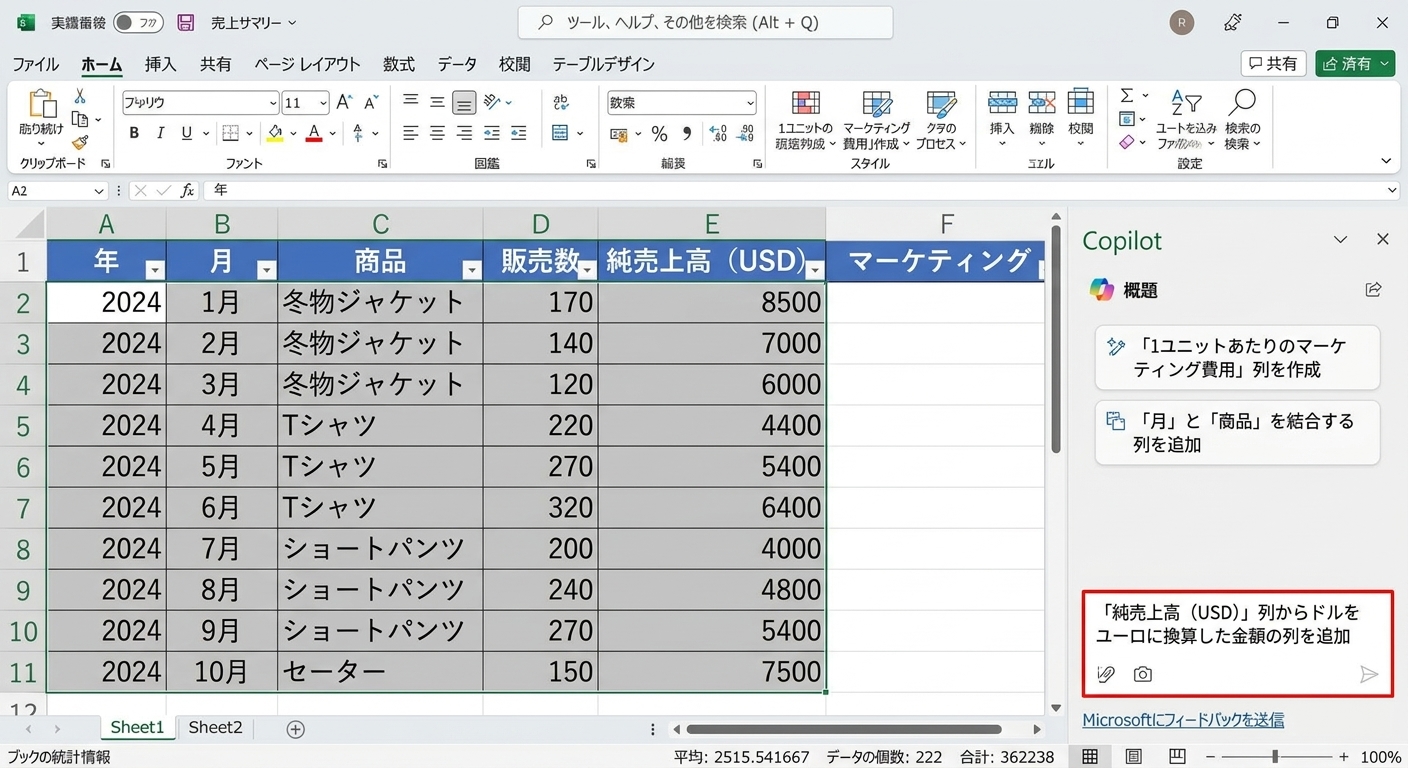Open the font size dropdown

(323, 103)
